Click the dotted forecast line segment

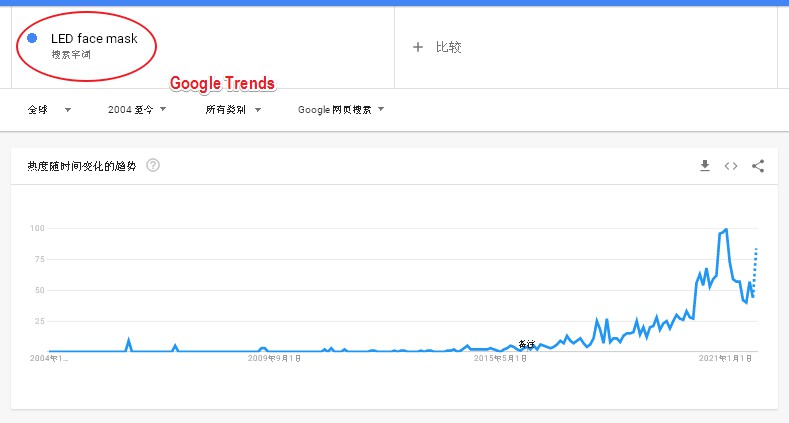755,272
